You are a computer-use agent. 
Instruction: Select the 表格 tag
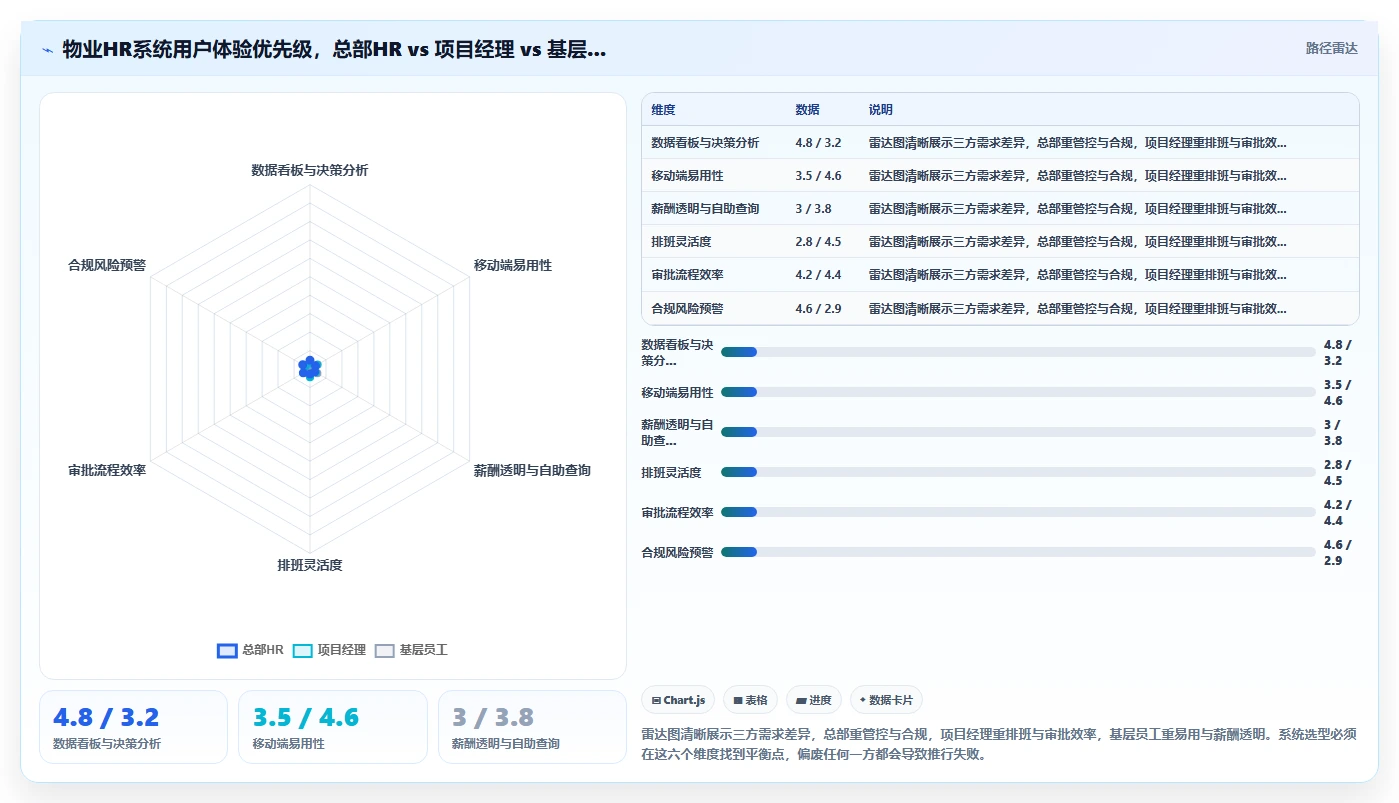(750, 700)
